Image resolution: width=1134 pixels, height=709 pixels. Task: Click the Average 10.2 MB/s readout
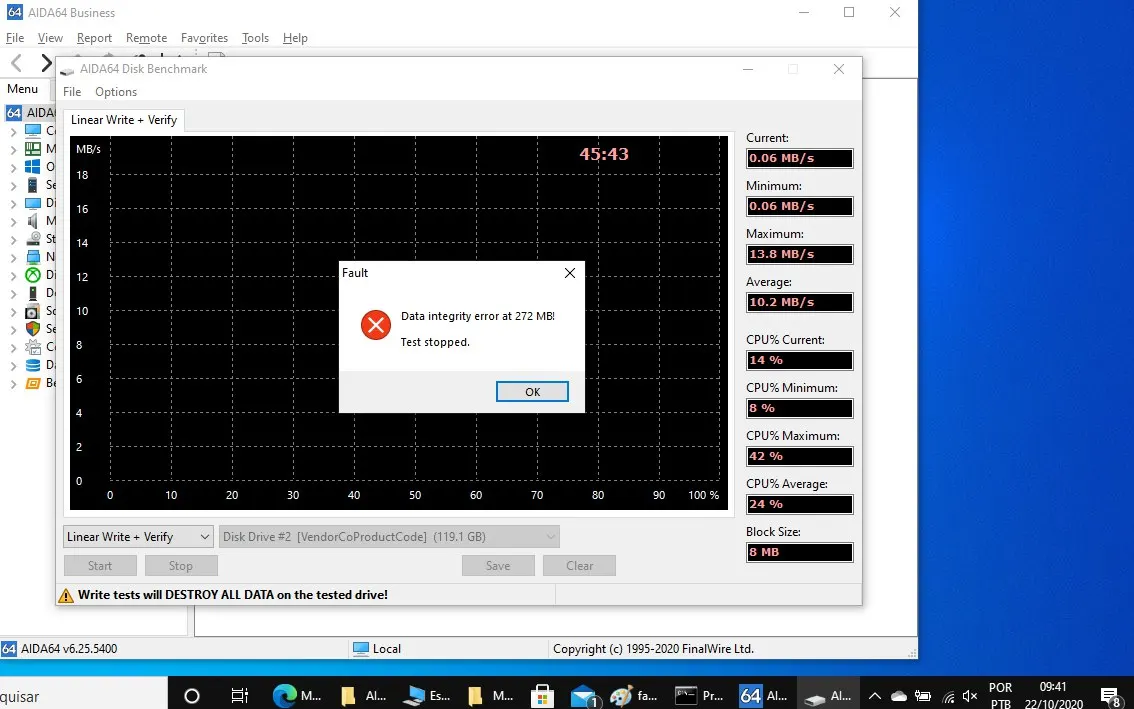pyautogui.click(x=799, y=302)
